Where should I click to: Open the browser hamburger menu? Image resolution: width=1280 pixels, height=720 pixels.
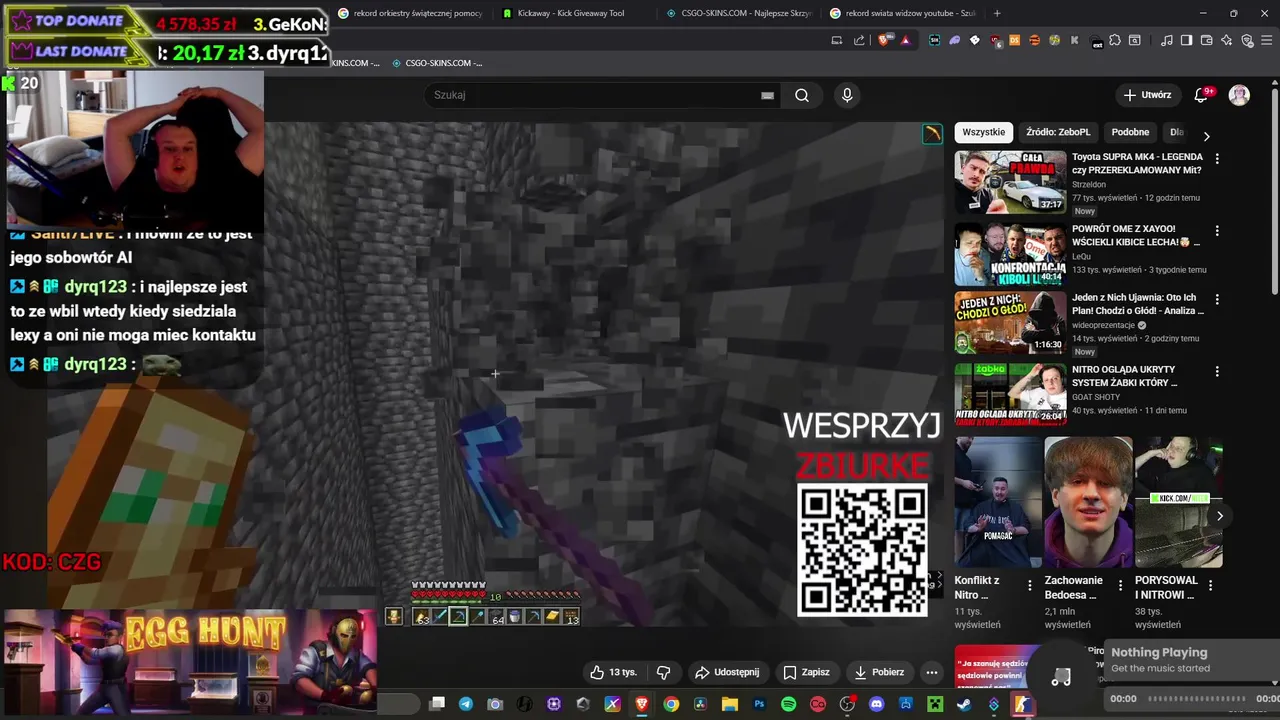point(1267,40)
